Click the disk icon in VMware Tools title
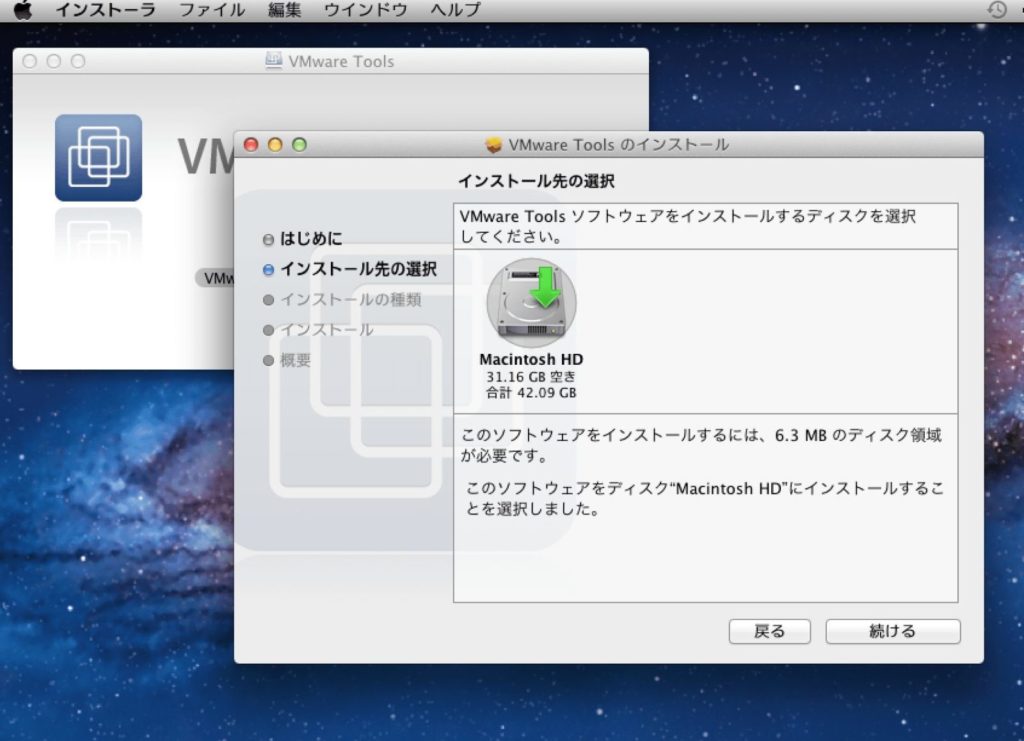1024x741 pixels. tap(274, 61)
